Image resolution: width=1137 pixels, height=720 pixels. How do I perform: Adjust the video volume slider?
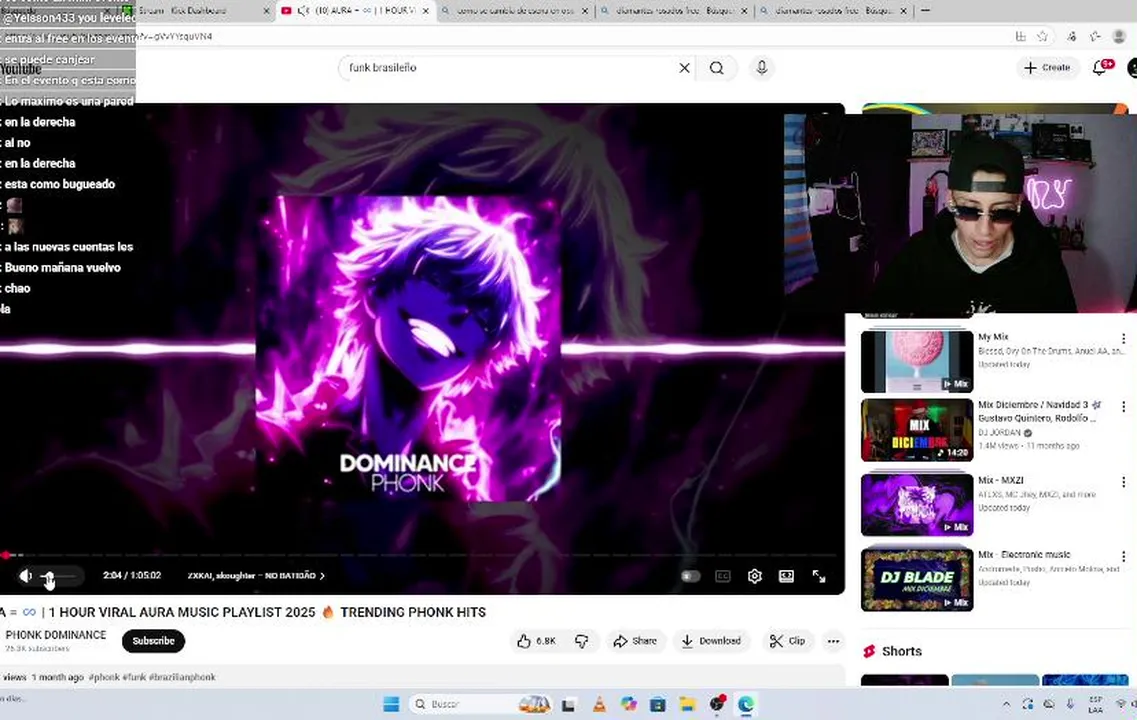point(58,576)
